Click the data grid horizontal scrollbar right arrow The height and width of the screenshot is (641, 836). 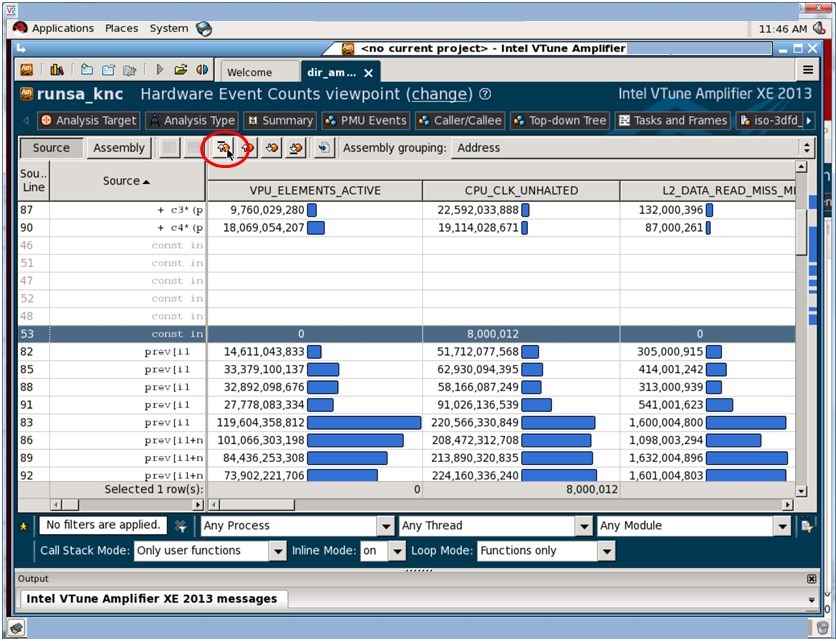point(788,504)
